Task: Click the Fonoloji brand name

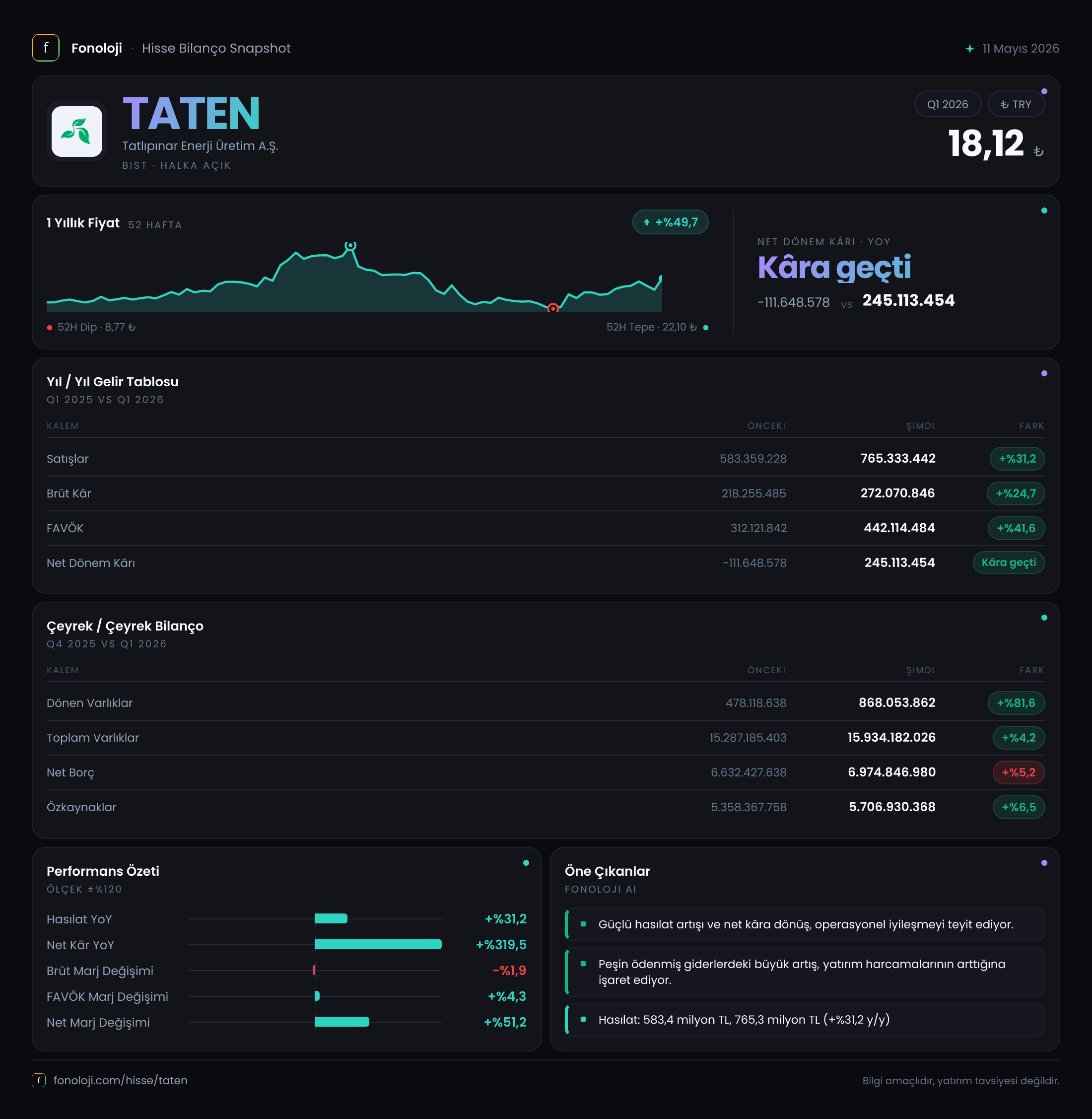Action: tap(96, 48)
